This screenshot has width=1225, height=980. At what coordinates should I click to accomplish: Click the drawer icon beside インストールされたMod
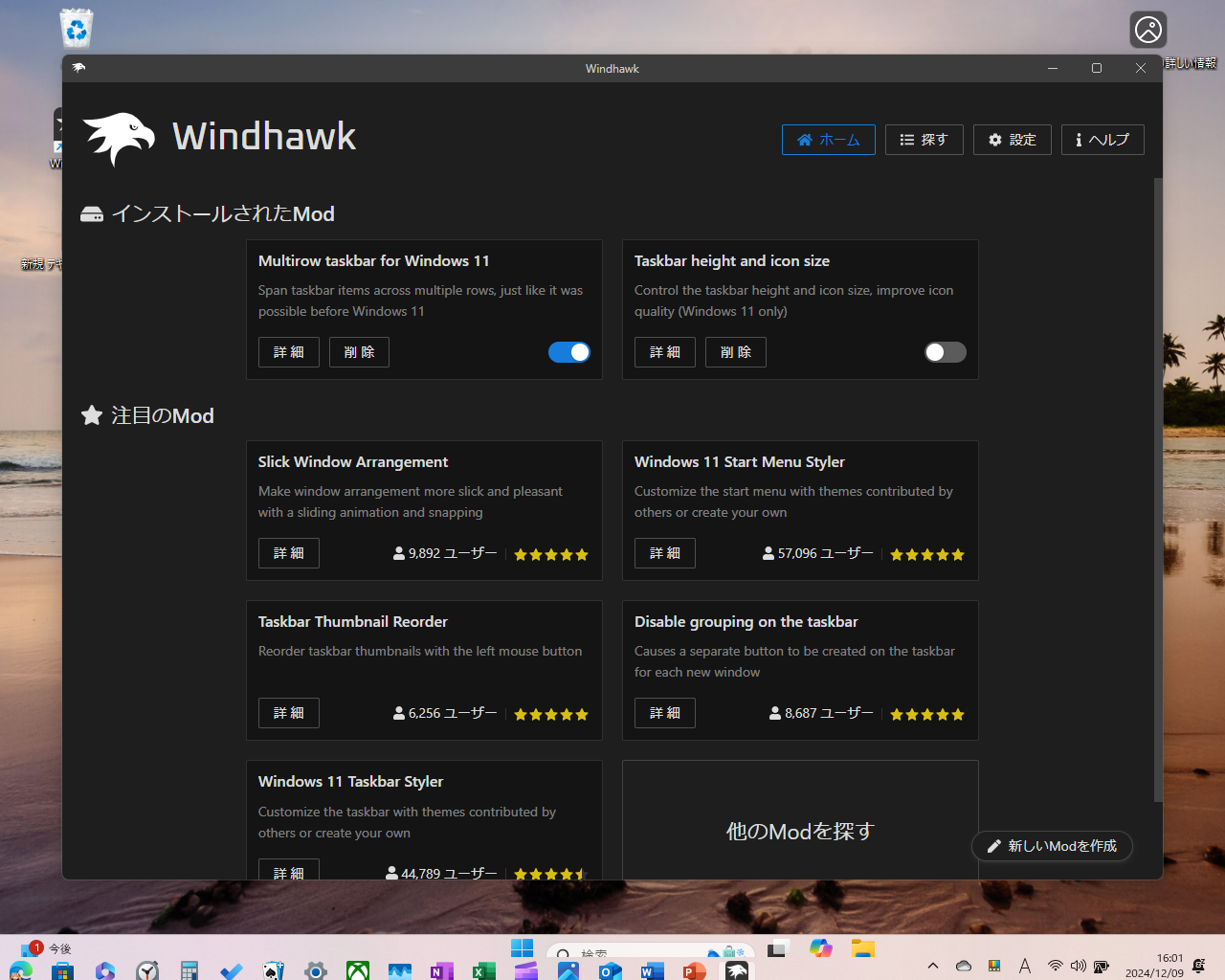92,213
